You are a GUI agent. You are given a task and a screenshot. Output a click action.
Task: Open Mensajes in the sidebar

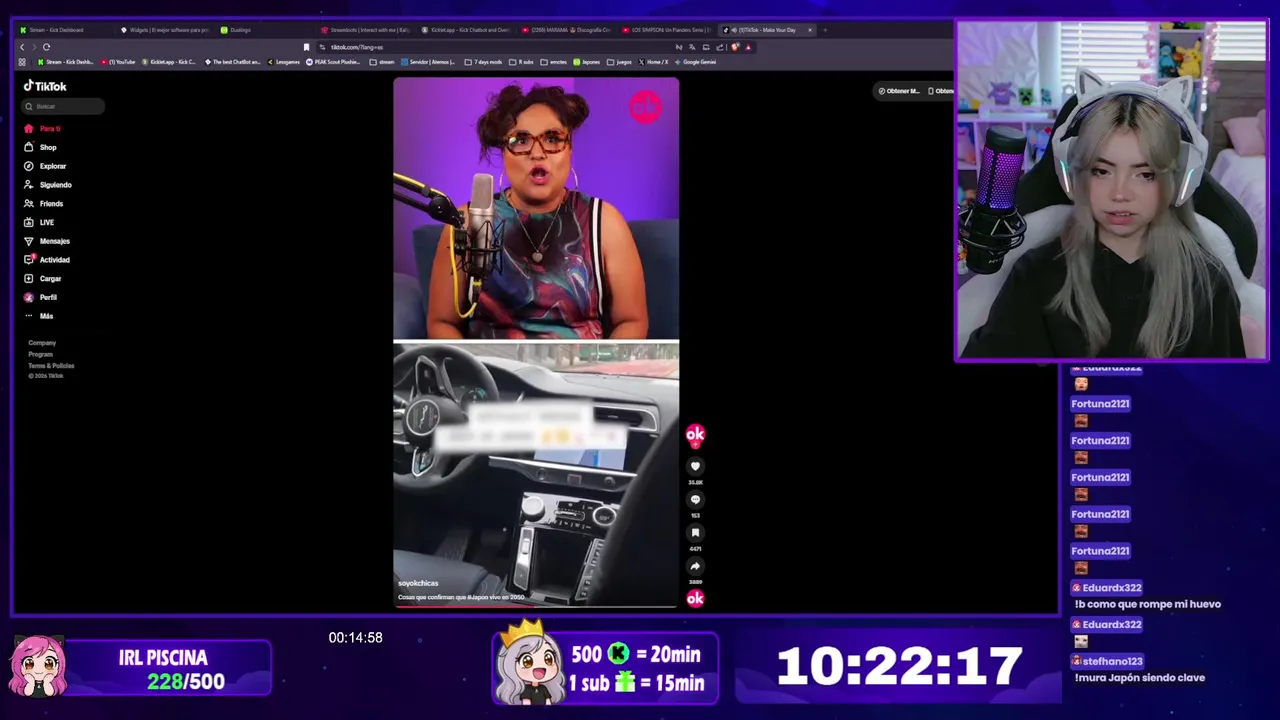[47, 241]
